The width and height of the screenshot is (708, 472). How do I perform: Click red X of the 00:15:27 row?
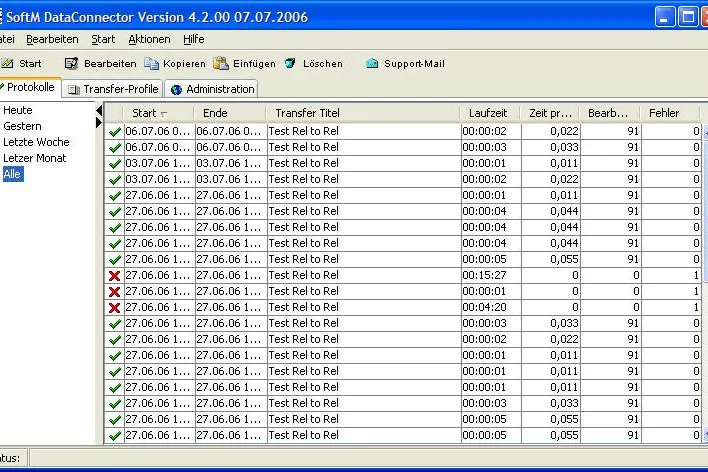115,276
